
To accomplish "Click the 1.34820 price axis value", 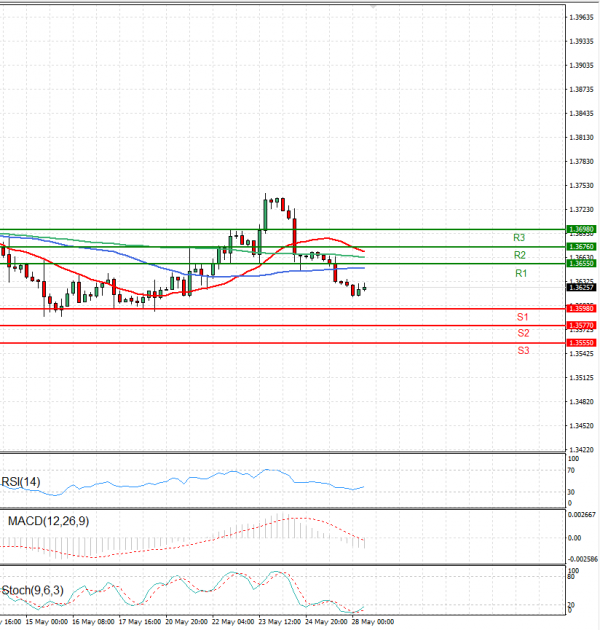I will (582, 402).
